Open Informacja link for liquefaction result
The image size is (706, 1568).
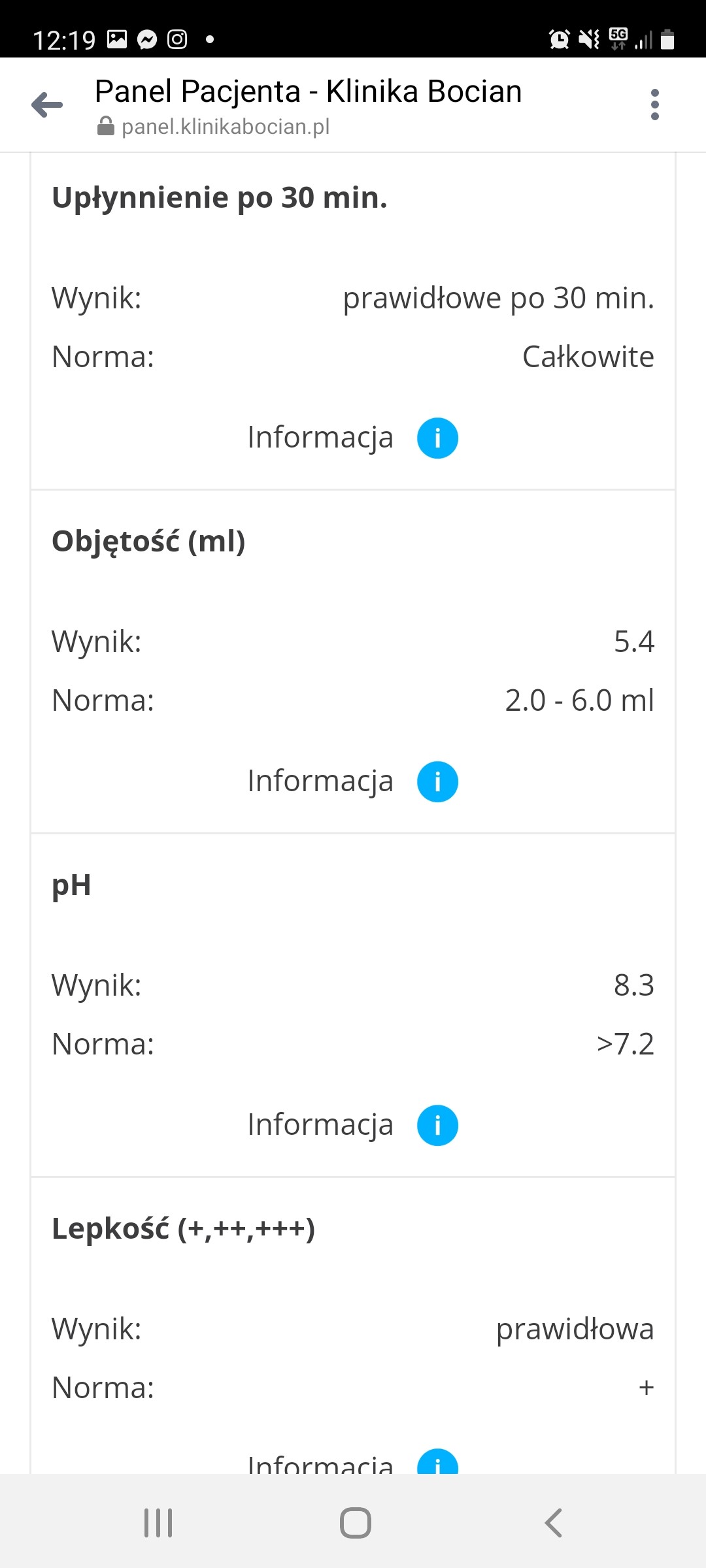click(x=320, y=438)
